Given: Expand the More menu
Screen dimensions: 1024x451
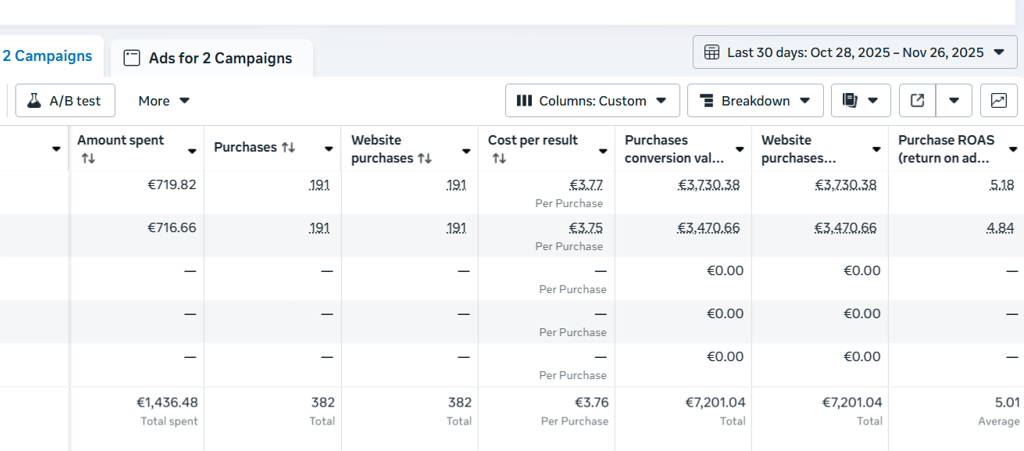Looking at the screenshot, I should point(164,100).
